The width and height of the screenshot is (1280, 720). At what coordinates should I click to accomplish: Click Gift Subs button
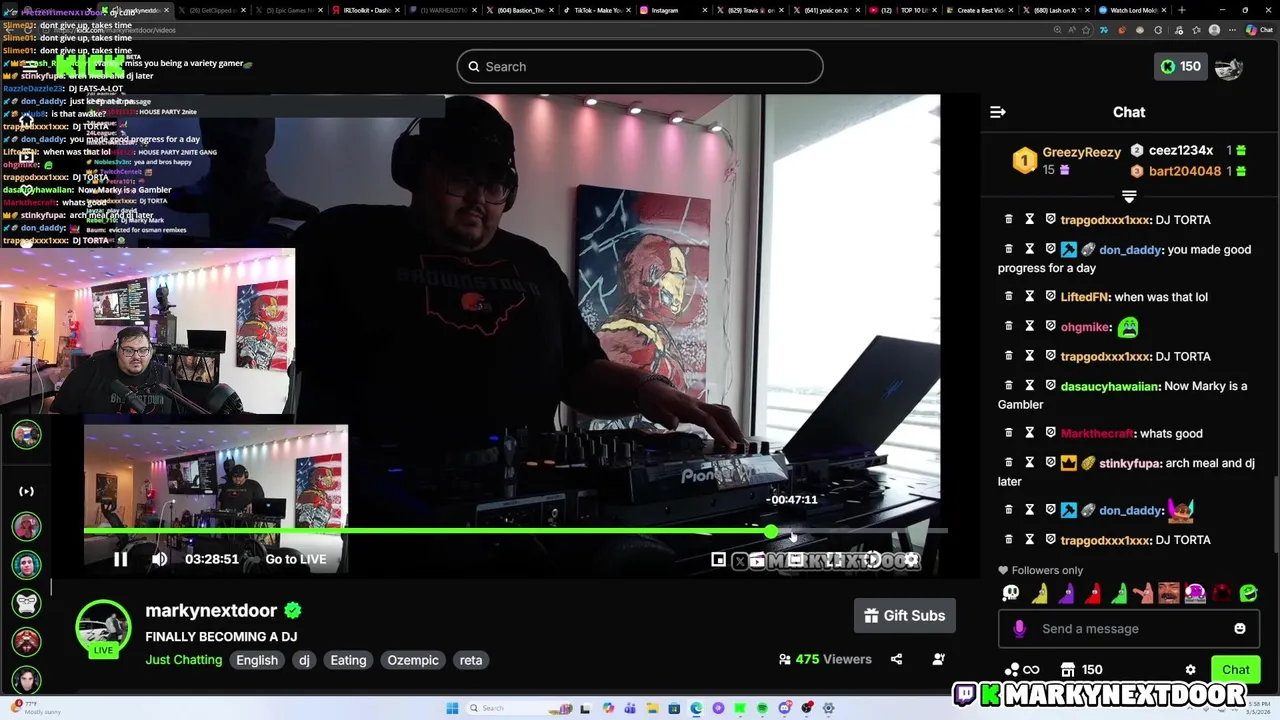click(905, 616)
